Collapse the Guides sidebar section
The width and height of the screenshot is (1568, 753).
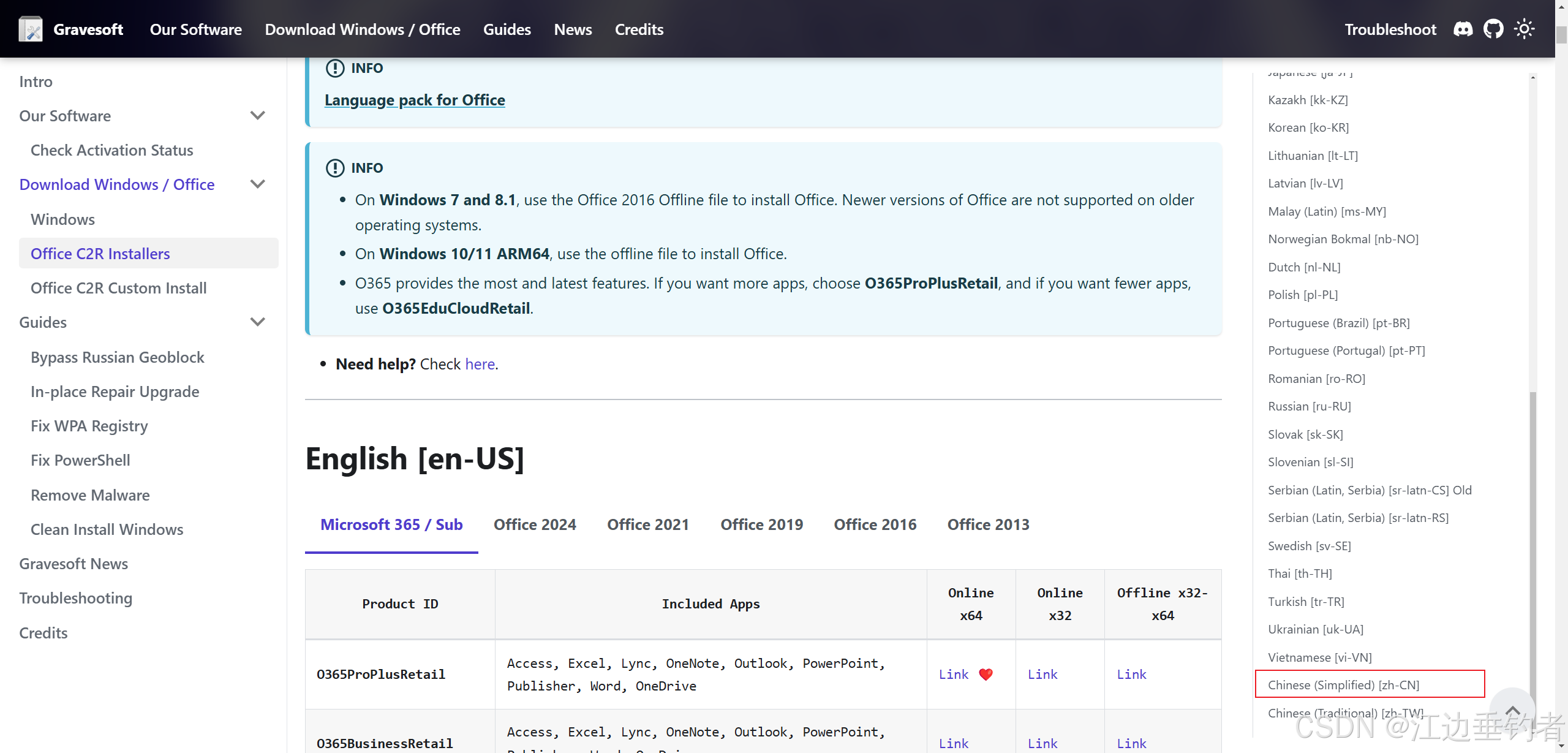pos(258,322)
